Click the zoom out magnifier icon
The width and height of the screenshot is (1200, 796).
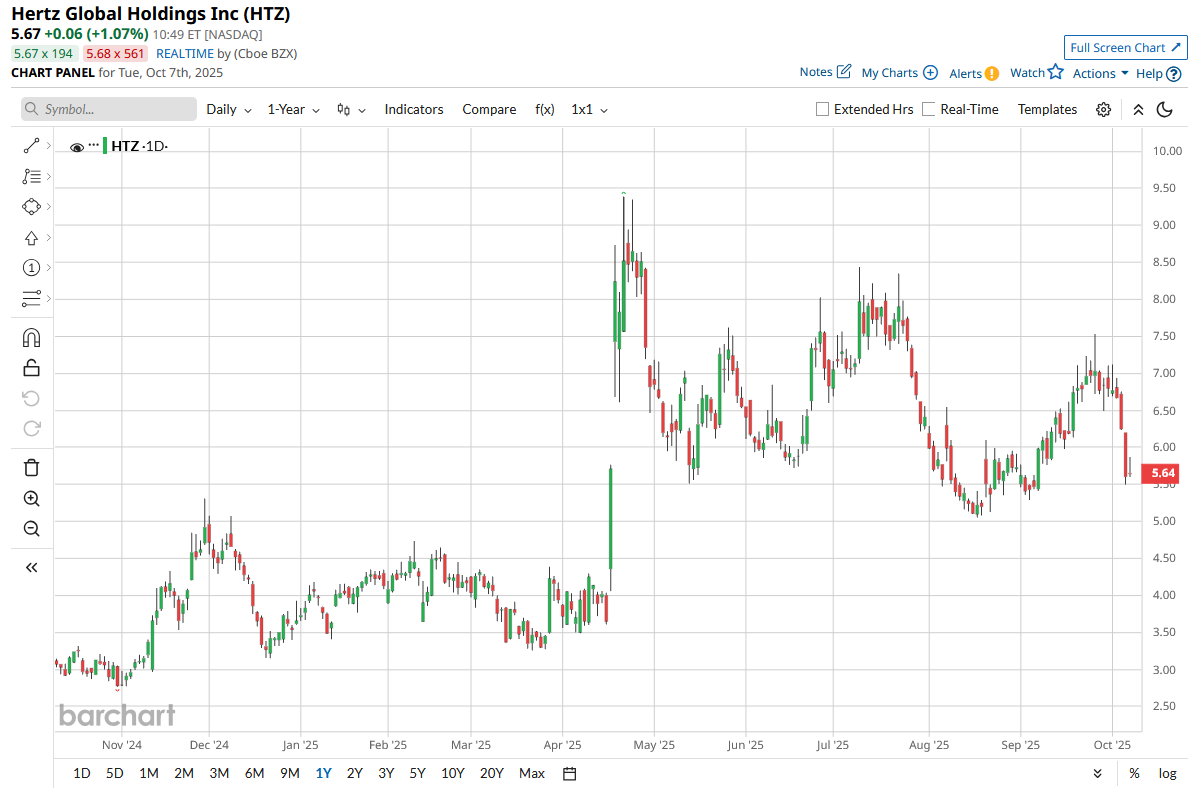pyautogui.click(x=31, y=529)
